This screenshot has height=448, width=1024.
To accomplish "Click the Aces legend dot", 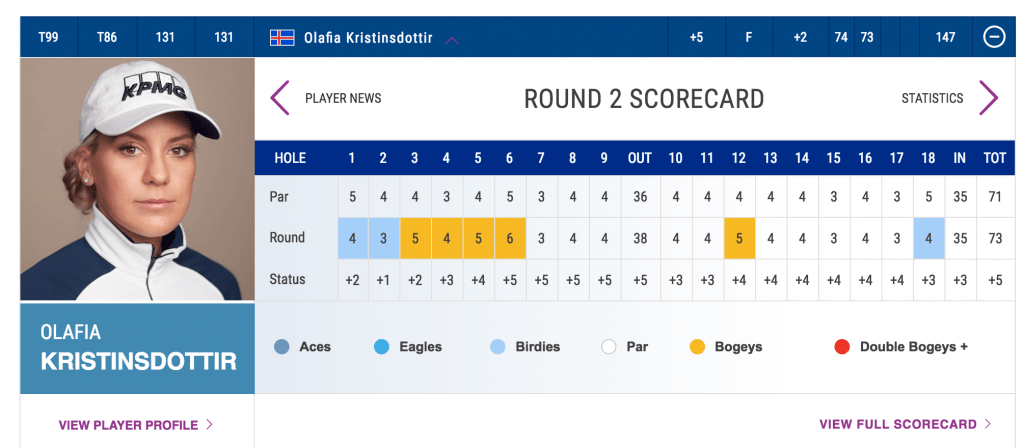I will pyautogui.click(x=281, y=347).
